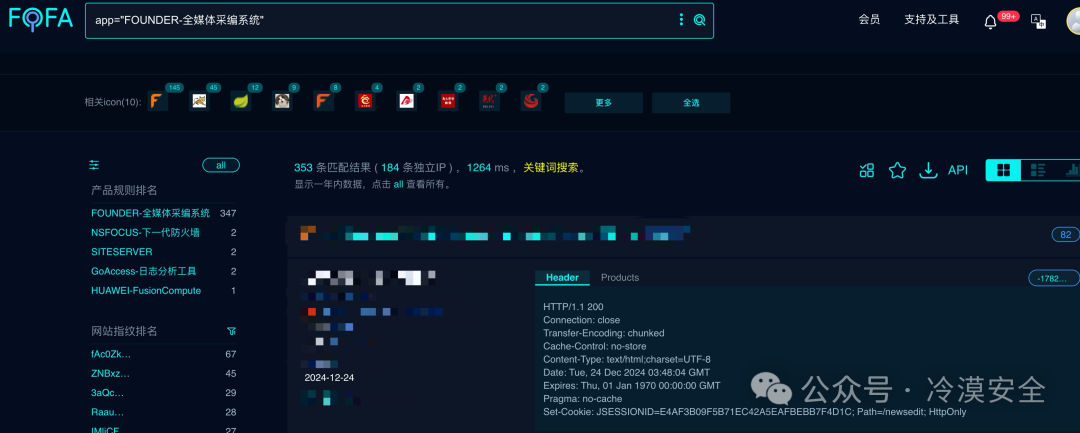The width and height of the screenshot is (1080, 433).
Task: Click the funnel icon beside 网站指纹排名
Action: [x=232, y=331]
